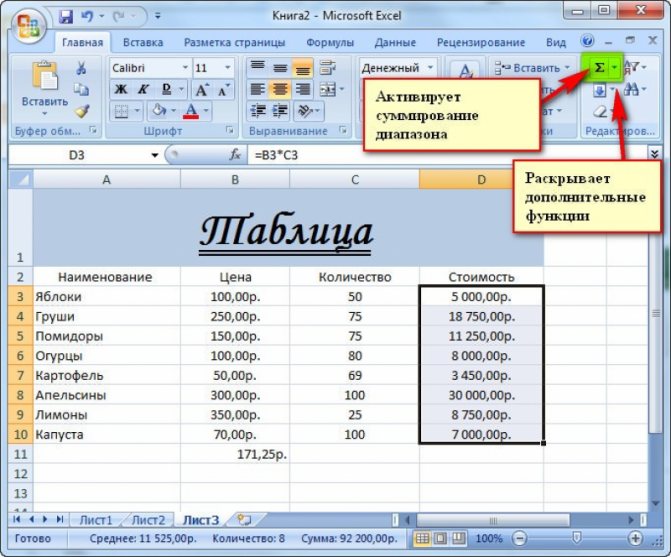Click Вставить cells button in ribbon
671x557 pixels.
[x=532, y=68]
